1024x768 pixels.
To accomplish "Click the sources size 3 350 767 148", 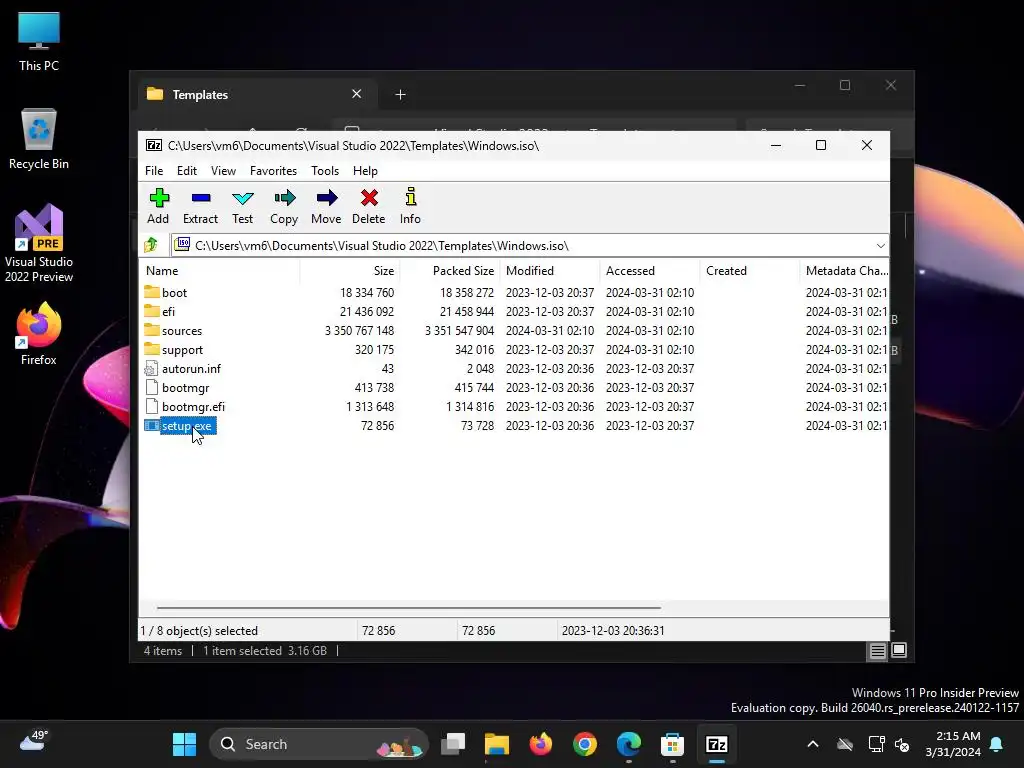I will tap(359, 330).
